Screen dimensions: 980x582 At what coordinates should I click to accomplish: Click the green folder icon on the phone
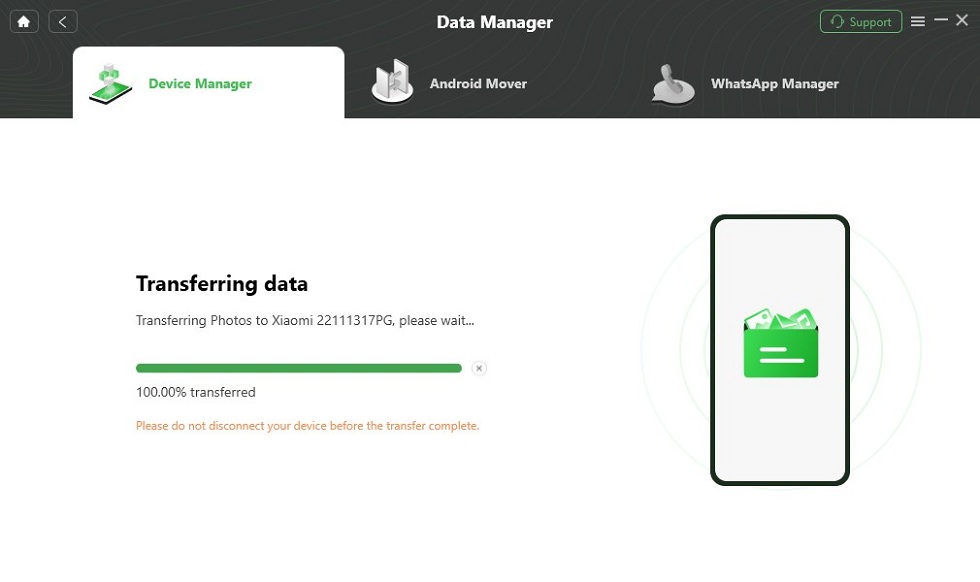pos(780,344)
